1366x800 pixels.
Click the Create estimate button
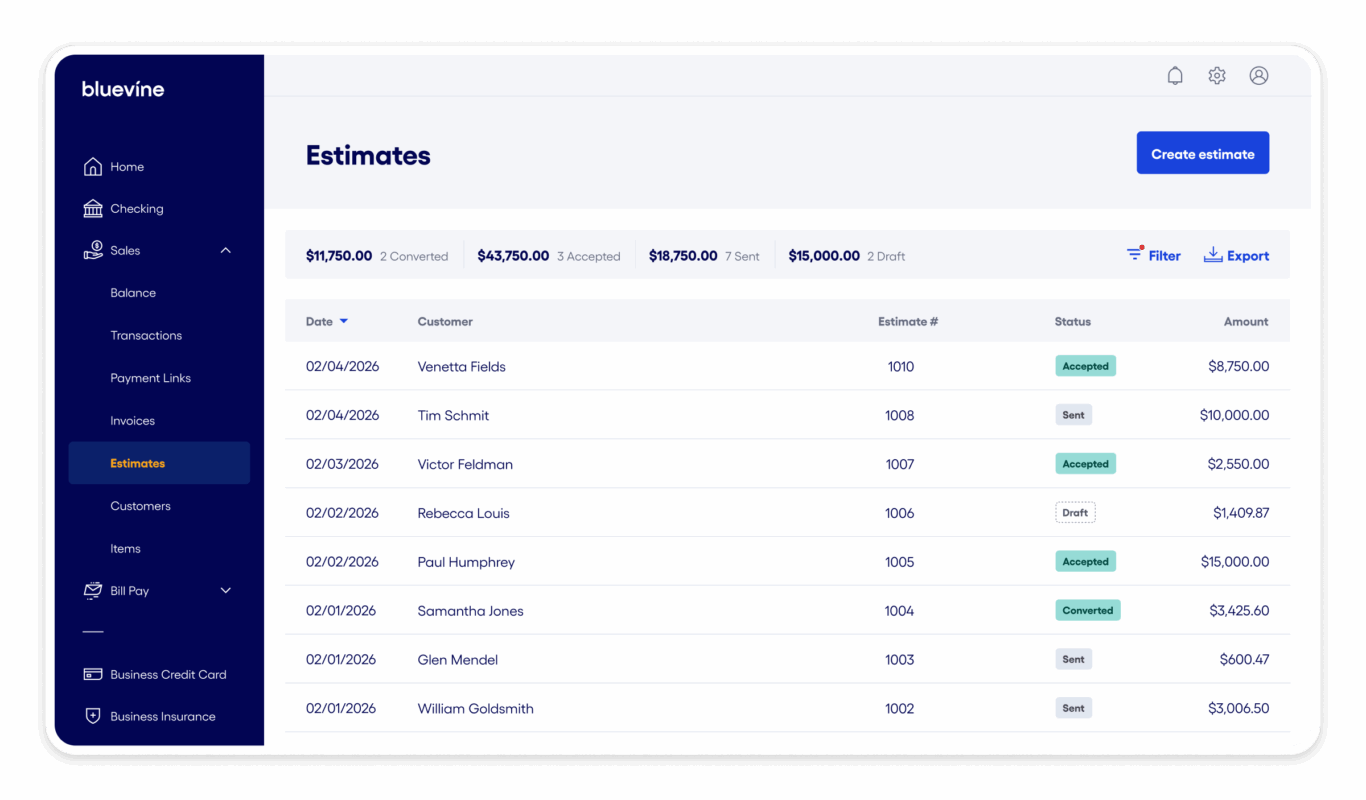click(1202, 152)
